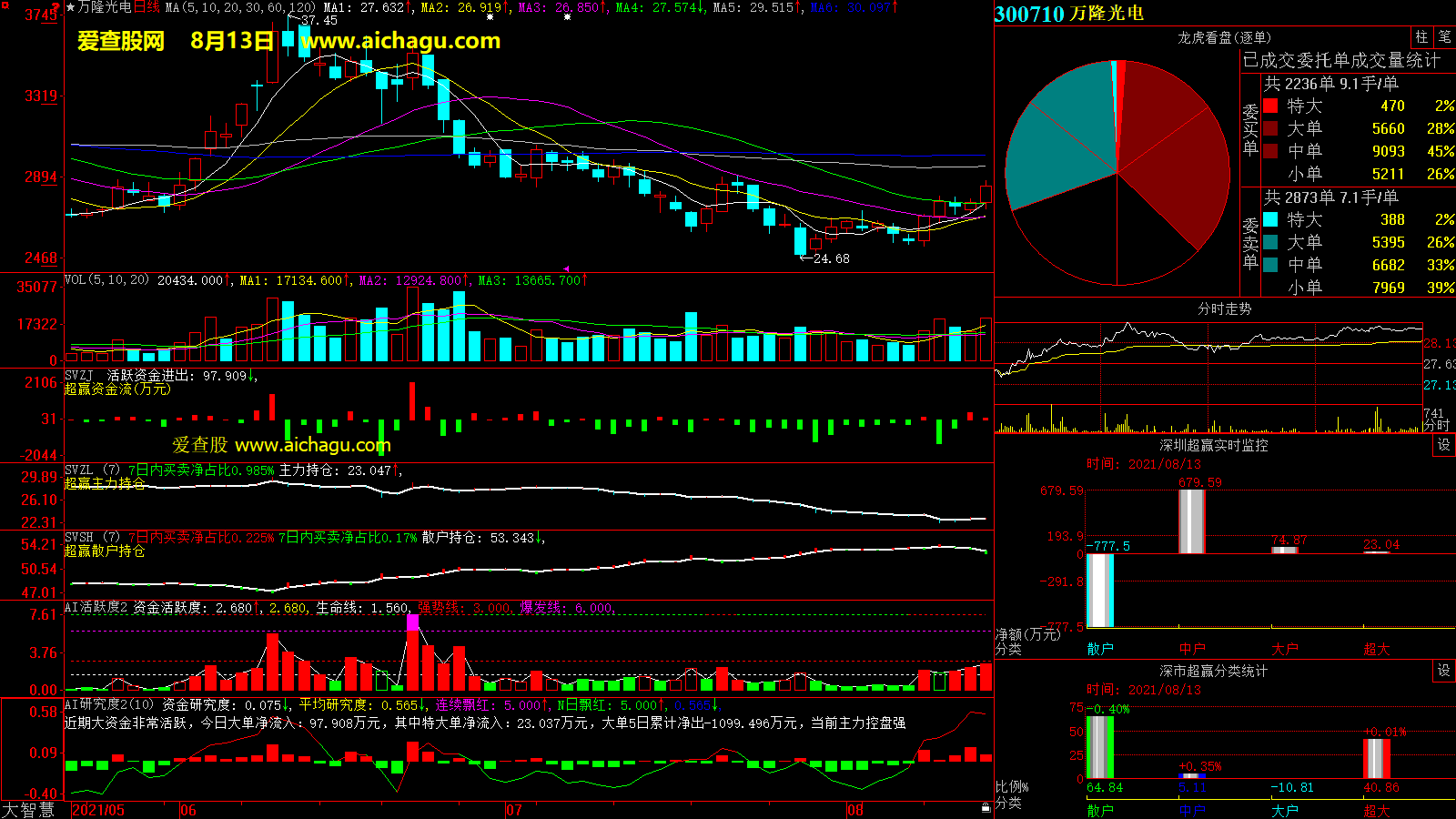This screenshot has height=819, width=1456.
Task: Click the red marker icon in top-left corner
Action: point(57,8)
